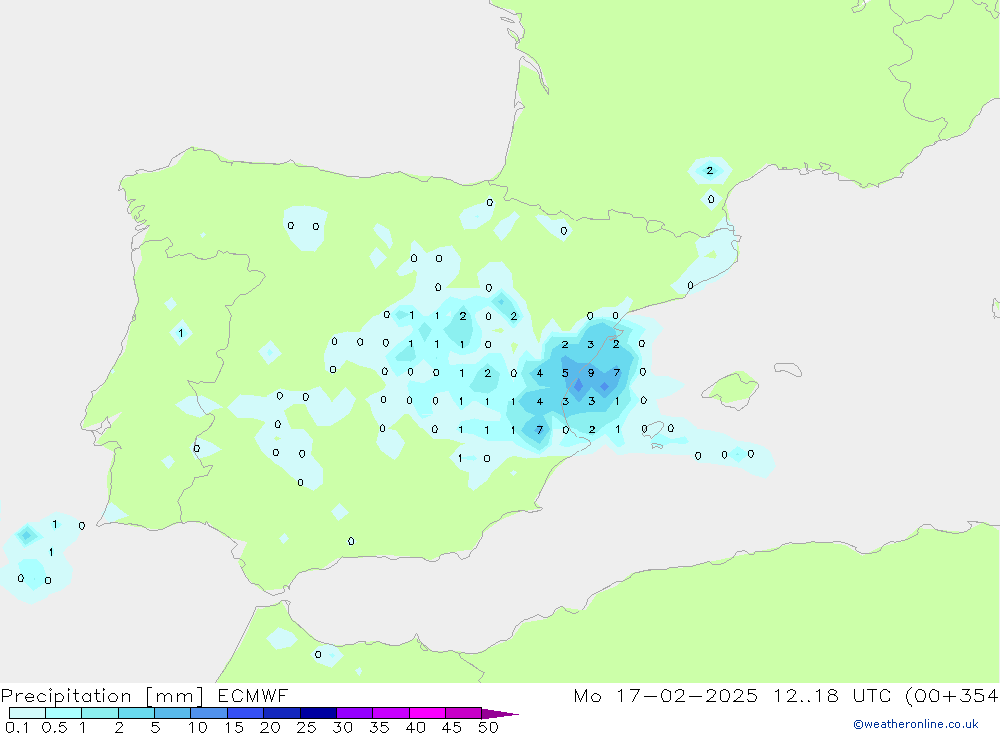
Task: Click the '12..18 UTC' time range
Action: pos(832,695)
